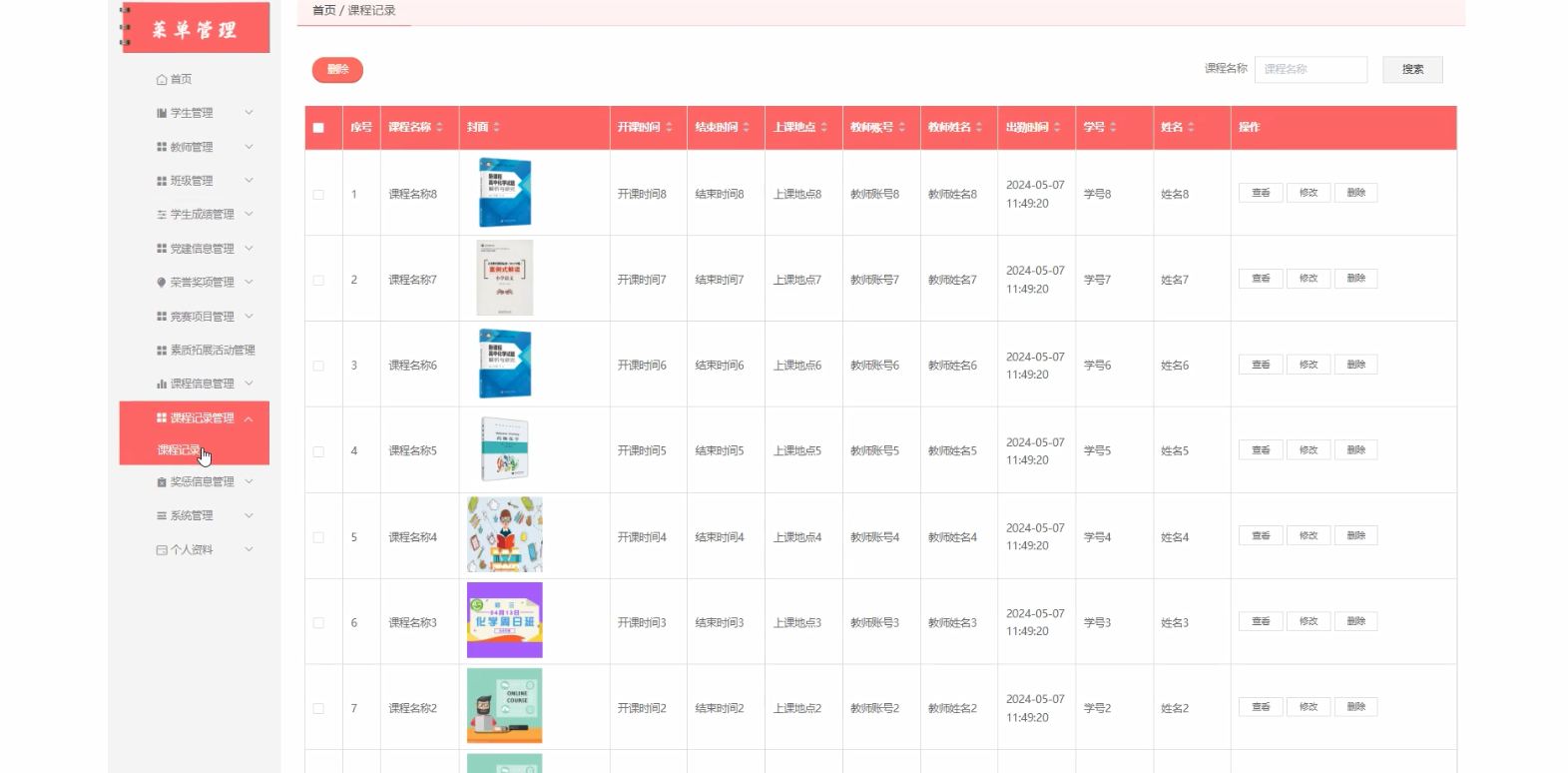Expand the 学生成绩管理 submenu chevron

(249, 214)
